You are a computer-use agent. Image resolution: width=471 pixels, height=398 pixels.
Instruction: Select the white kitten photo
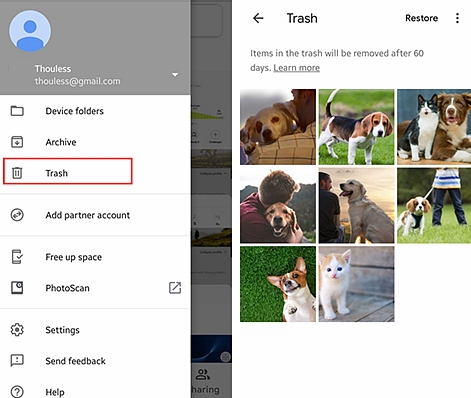pos(356,284)
